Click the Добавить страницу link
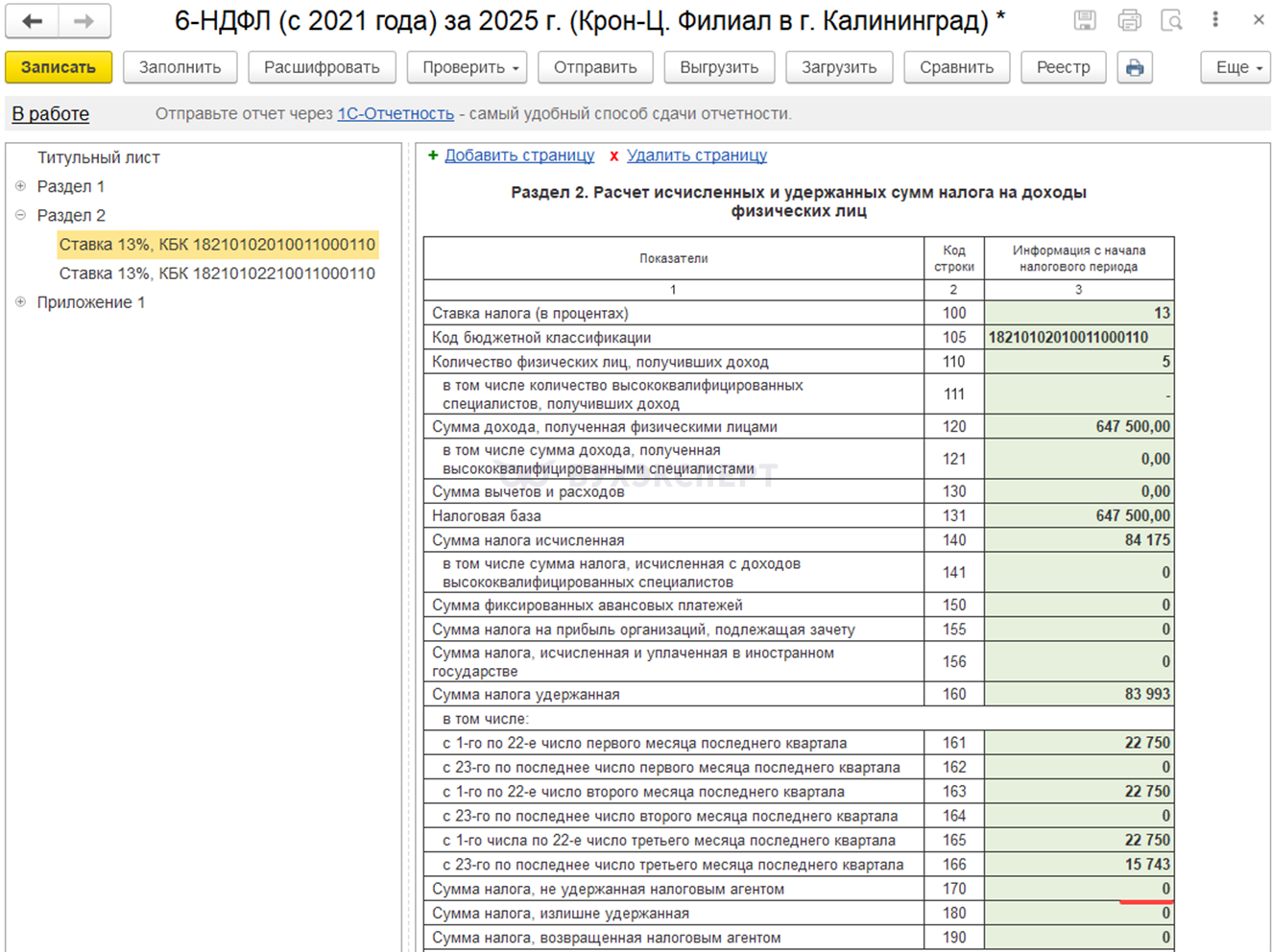The image size is (1272, 952). click(x=519, y=155)
